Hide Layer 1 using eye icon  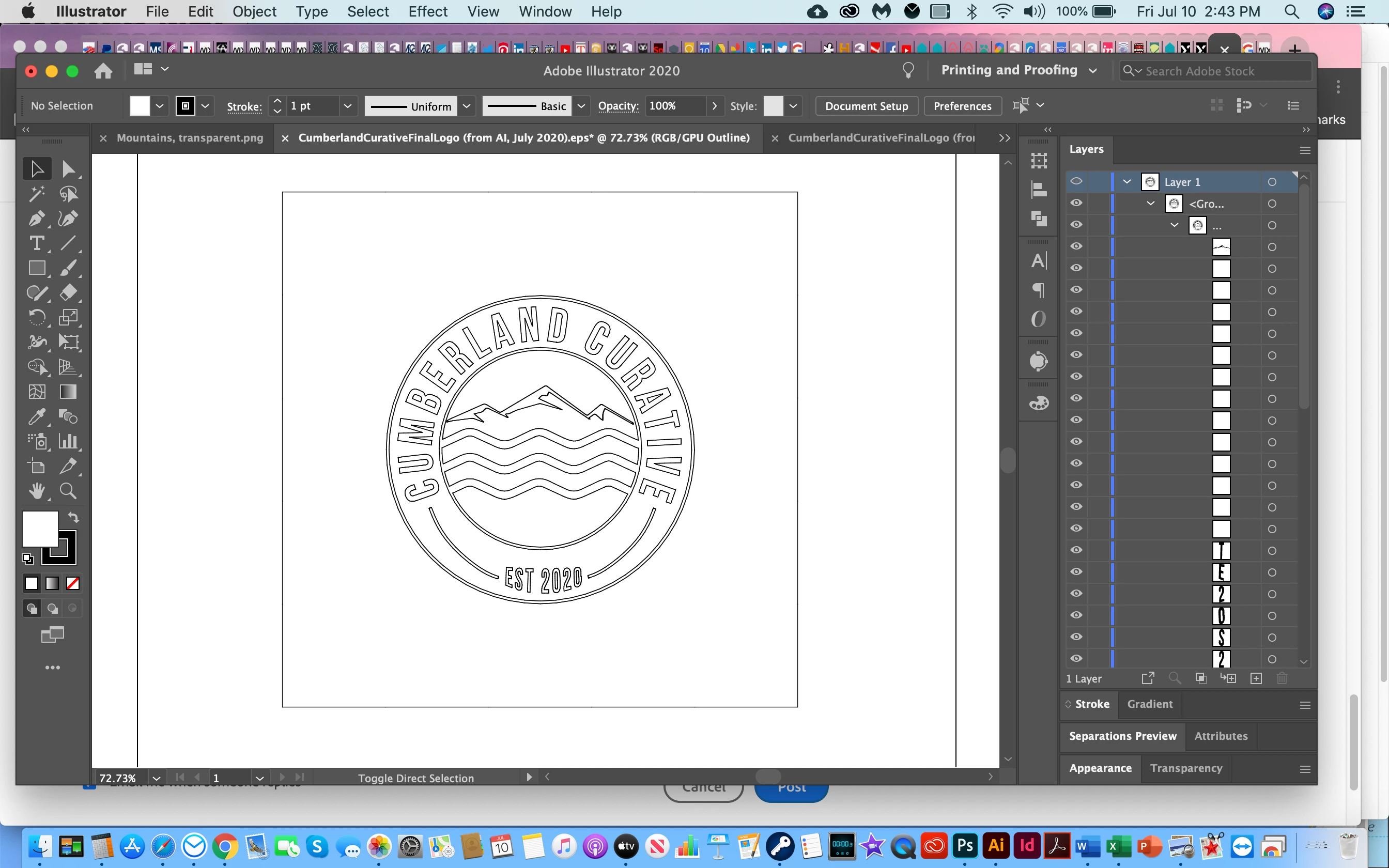tap(1076, 181)
